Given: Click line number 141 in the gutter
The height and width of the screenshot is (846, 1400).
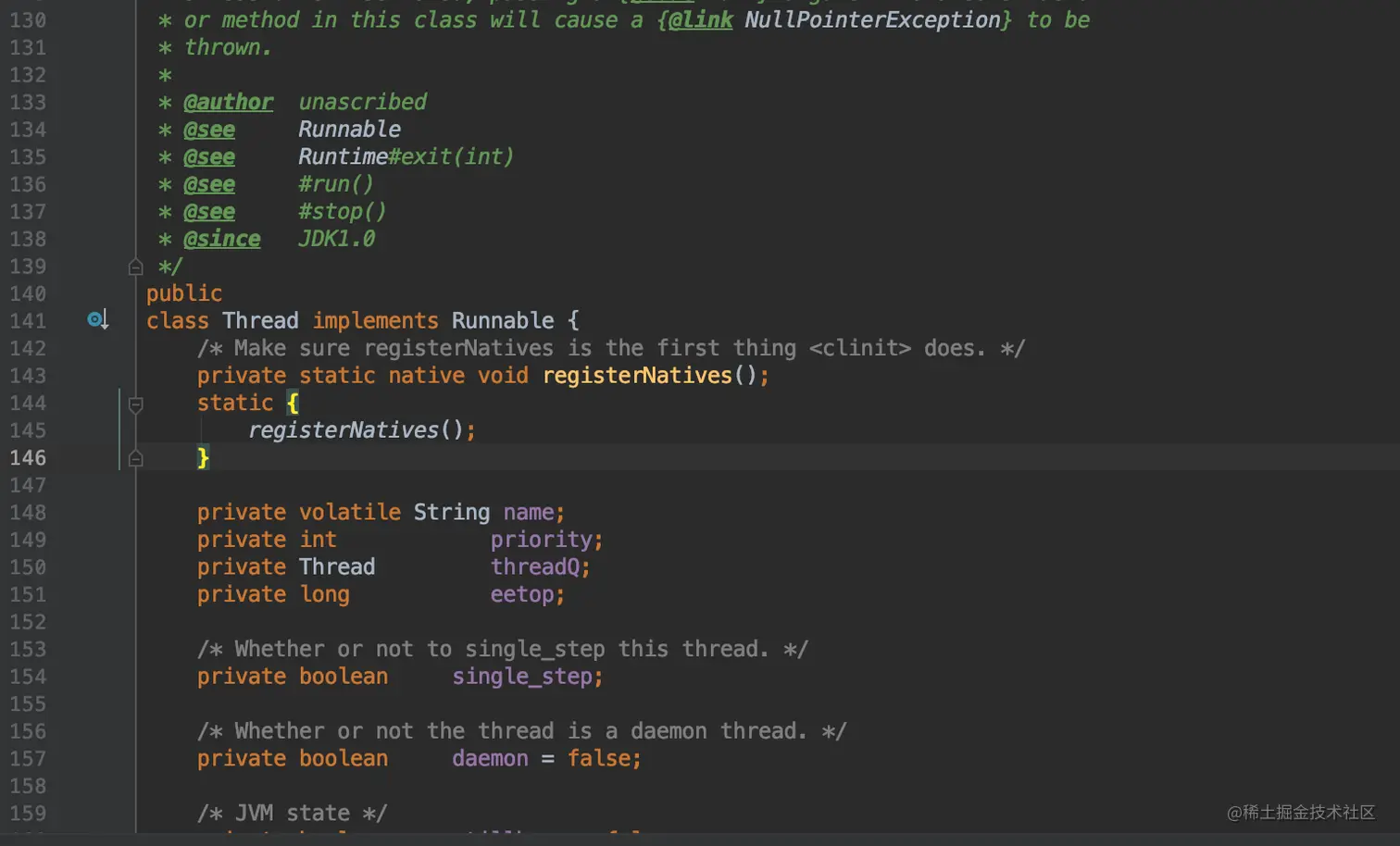Looking at the screenshot, I should coord(28,320).
